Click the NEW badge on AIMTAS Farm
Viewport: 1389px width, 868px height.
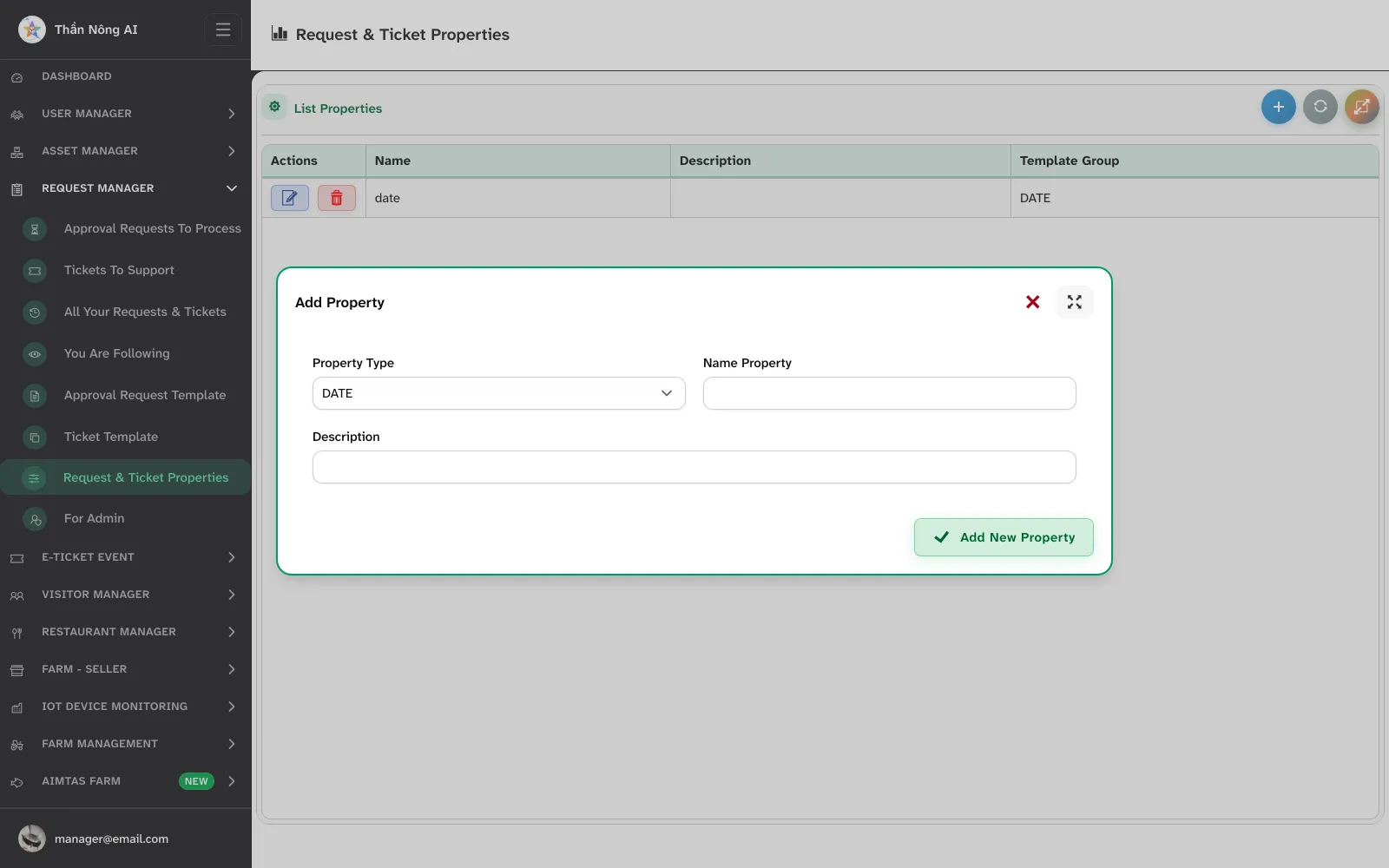click(196, 781)
